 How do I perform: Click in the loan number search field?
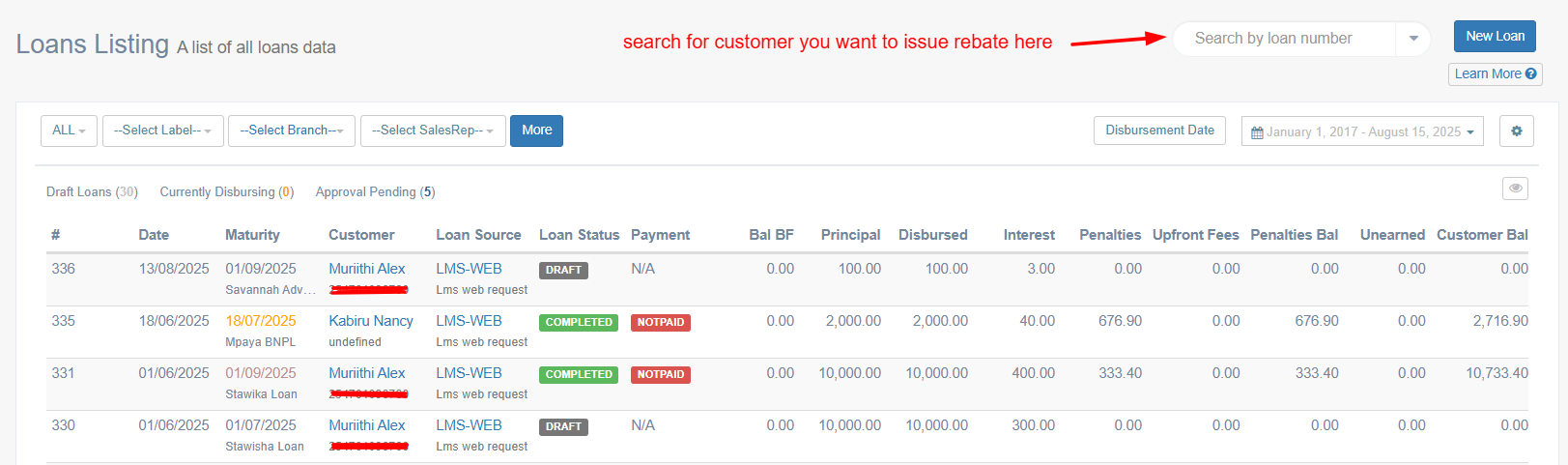coord(1283,39)
